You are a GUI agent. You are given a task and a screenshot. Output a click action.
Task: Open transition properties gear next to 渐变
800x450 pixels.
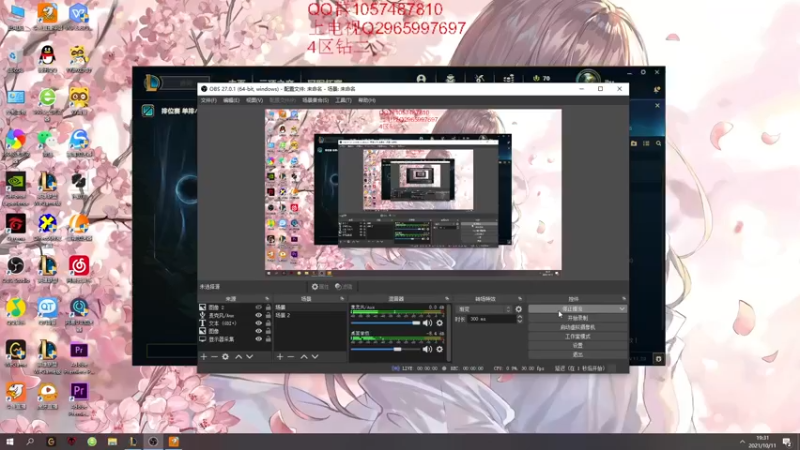coord(519,309)
